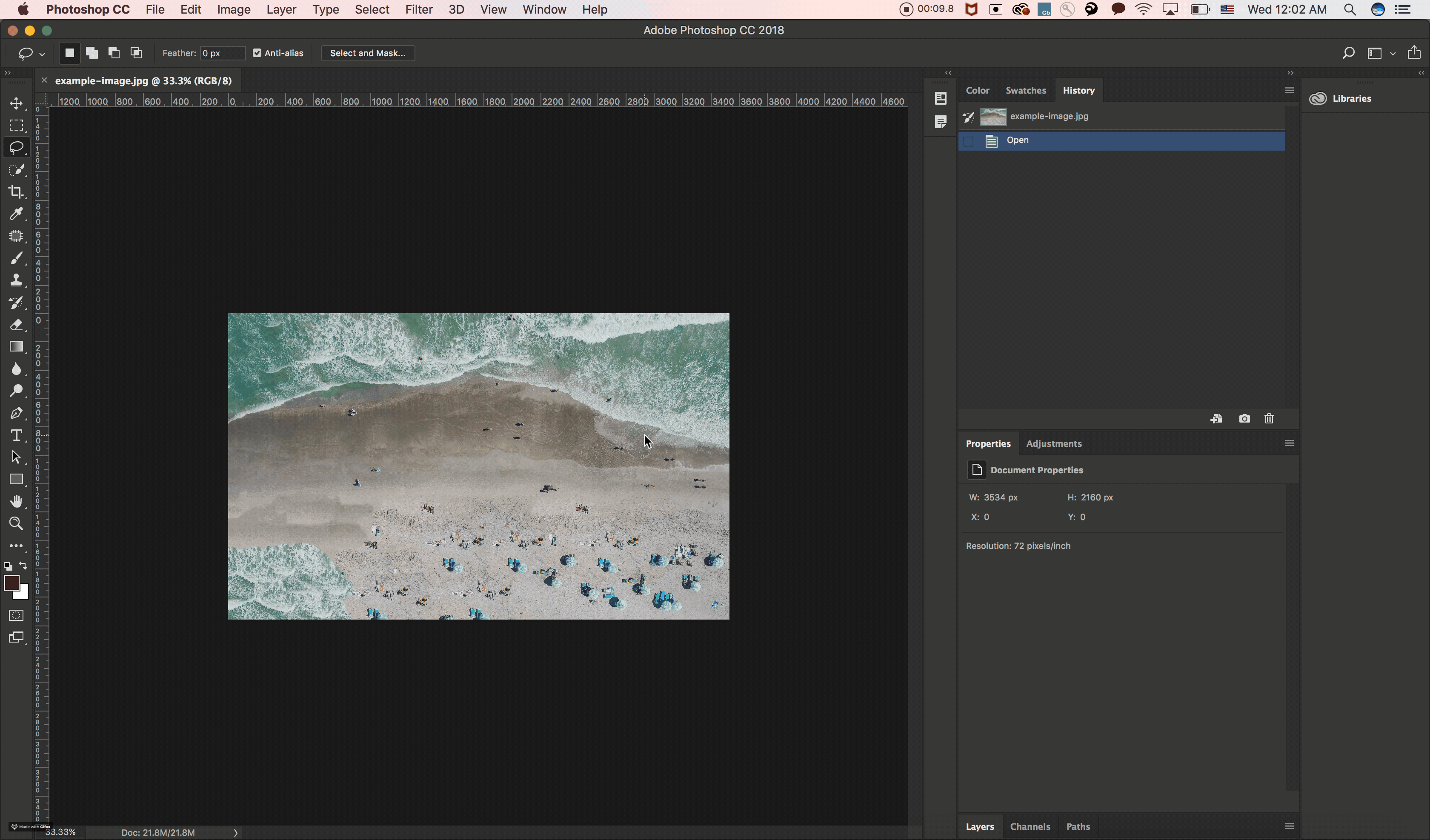Expand the status bar info arrow
The height and width of the screenshot is (840, 1430).
pos(235,833)
